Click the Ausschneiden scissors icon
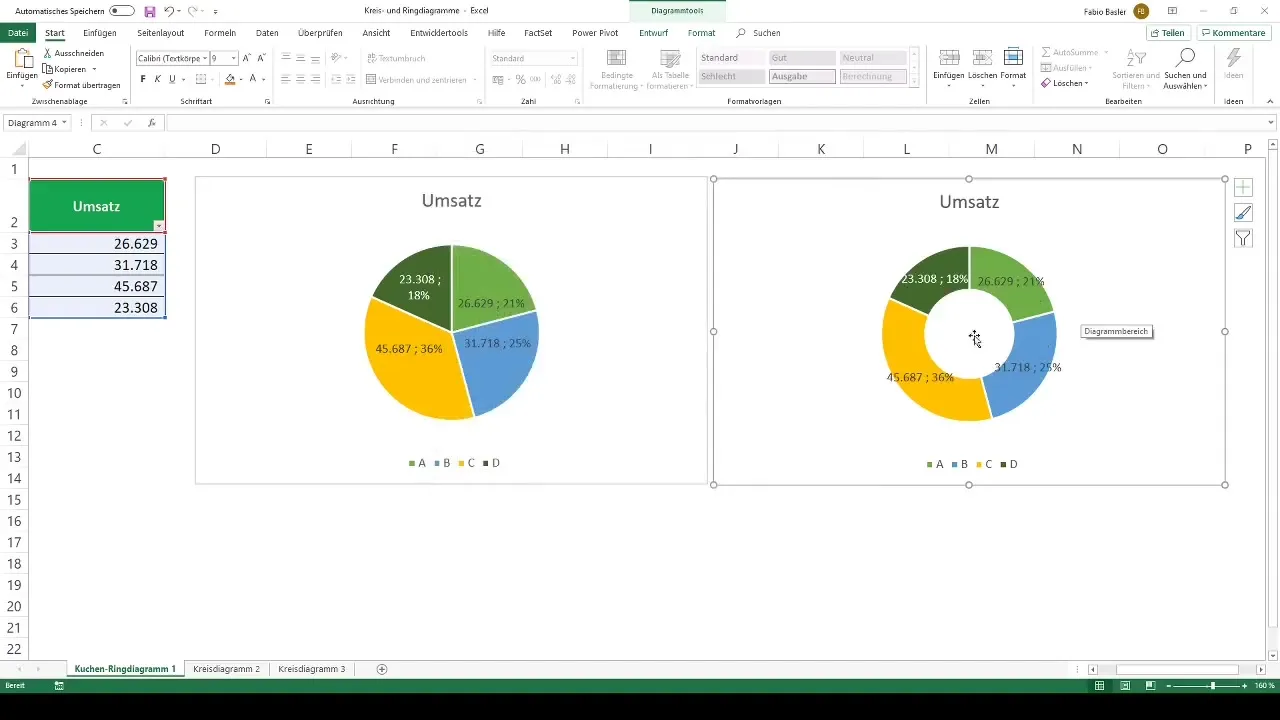Image resolution: width=1280 pixels, height=720 pixels. tap(48, 53)
